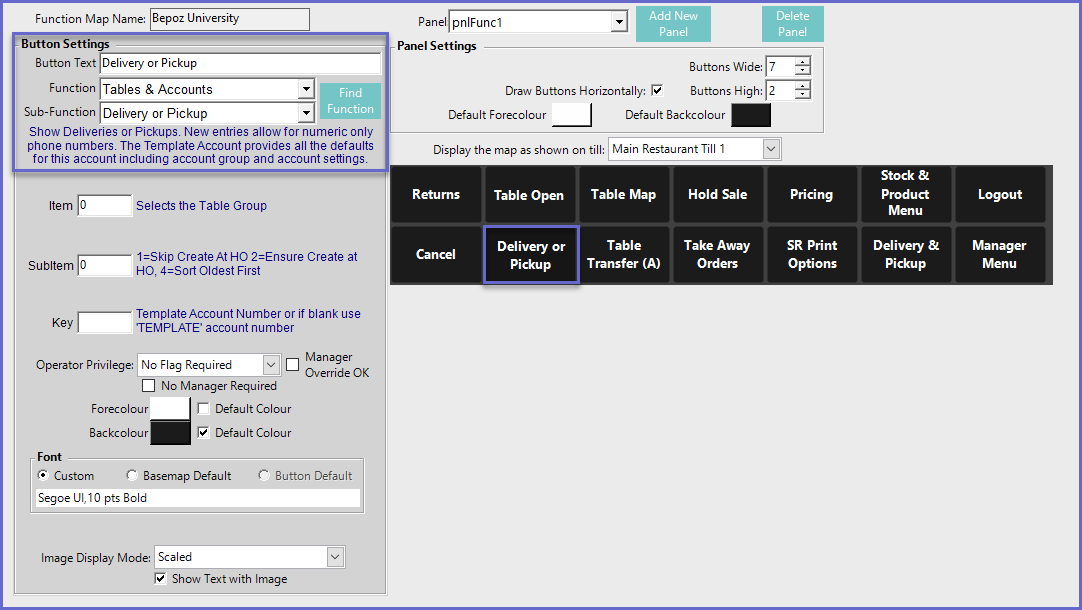Select the Table Transfer (A) button
This screenshot has height=610, width=1082.
click(623, 255)
